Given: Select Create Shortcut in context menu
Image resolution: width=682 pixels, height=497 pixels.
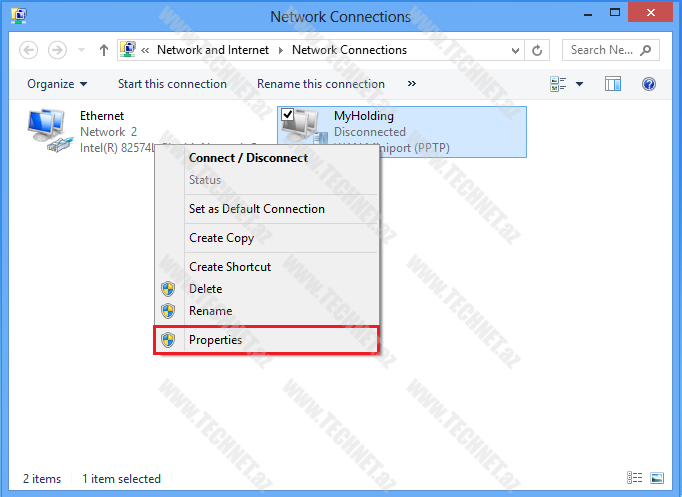Looking at the screenshot, I should point(230,267).
